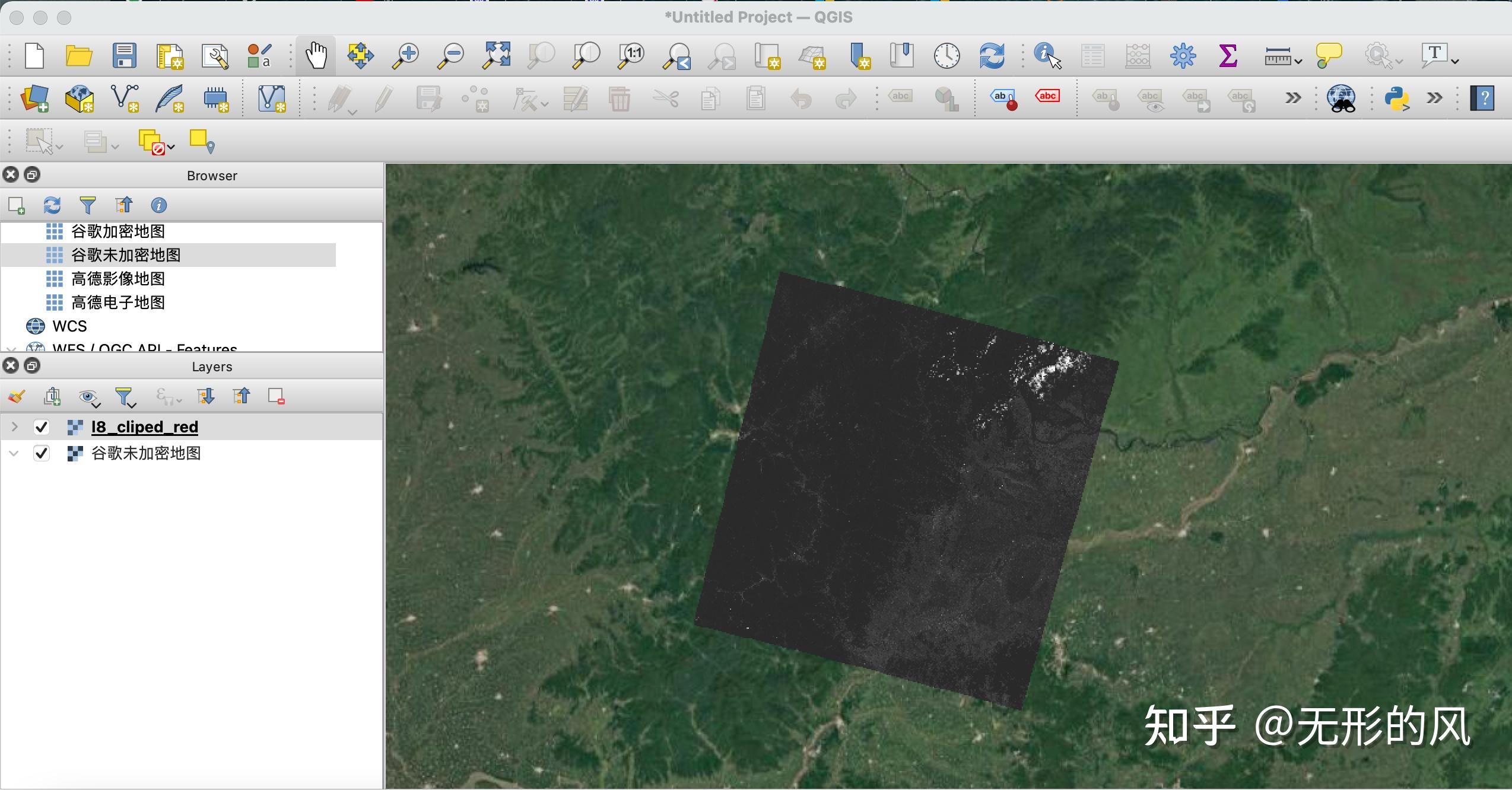Open Text Annotation dropdown arrow

point(1454,61)
